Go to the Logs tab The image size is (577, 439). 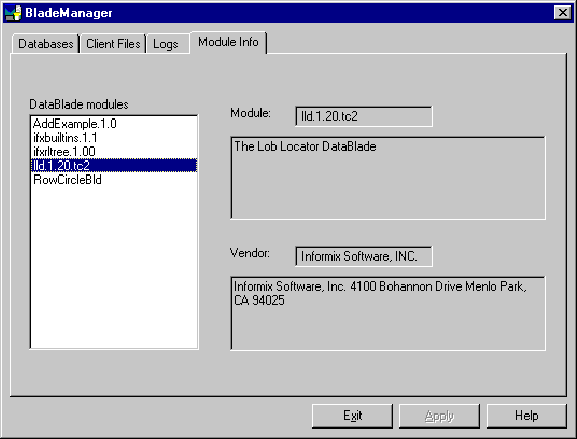coord(166,44)
